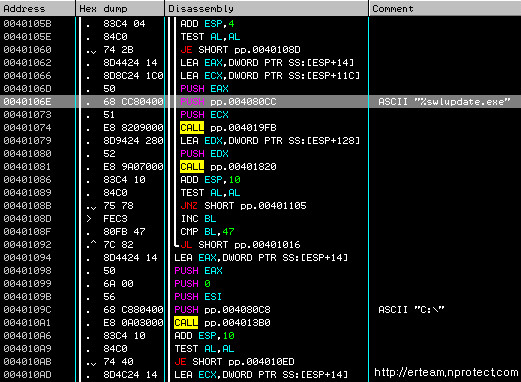Select PUSH EDX at 00401080
Viewport: 521px width, 382px height.
point(204,154)
